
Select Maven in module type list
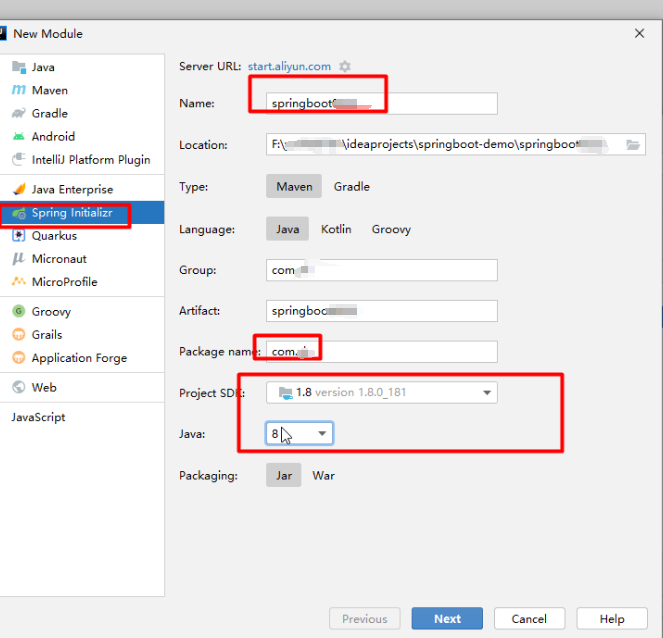coord(82,90)
